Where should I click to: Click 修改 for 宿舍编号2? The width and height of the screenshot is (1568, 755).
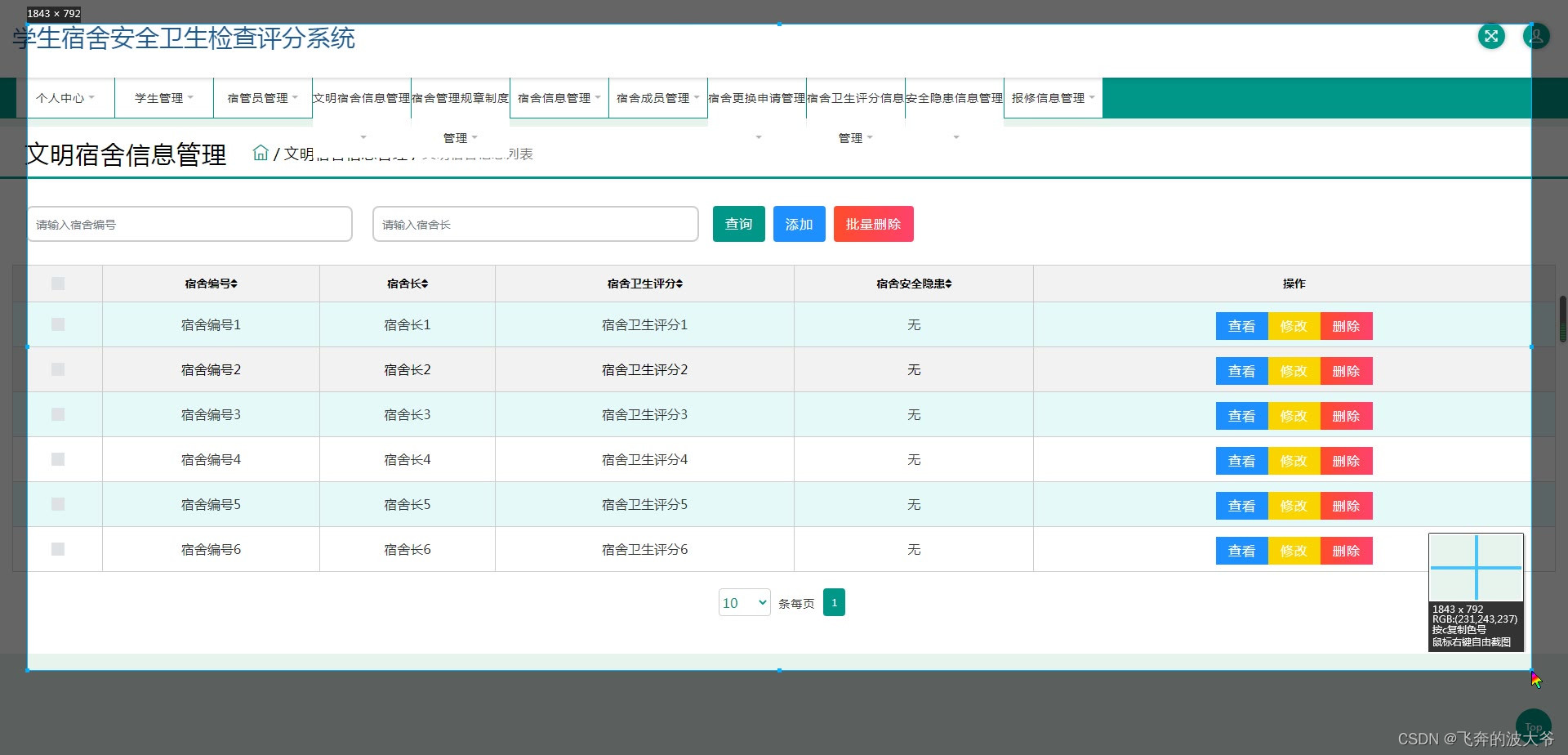coord(1294,371)
